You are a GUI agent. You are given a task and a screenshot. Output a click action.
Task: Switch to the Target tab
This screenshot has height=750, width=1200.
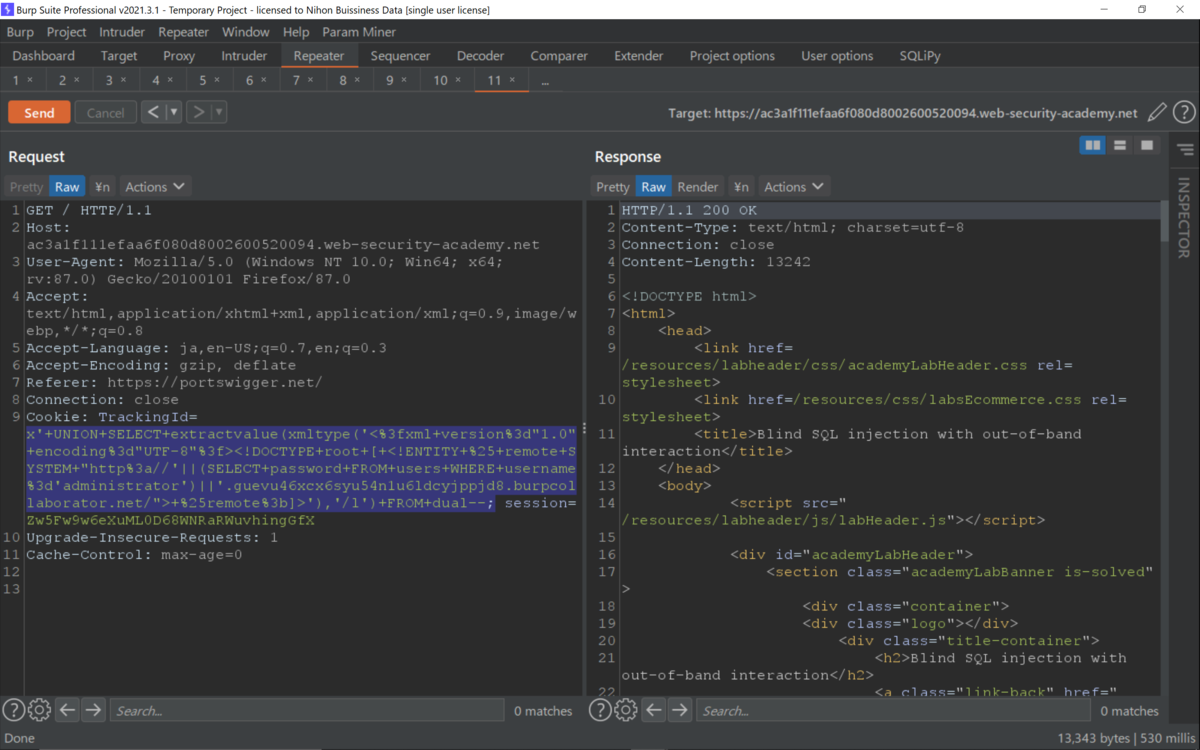tap(119, 56)
